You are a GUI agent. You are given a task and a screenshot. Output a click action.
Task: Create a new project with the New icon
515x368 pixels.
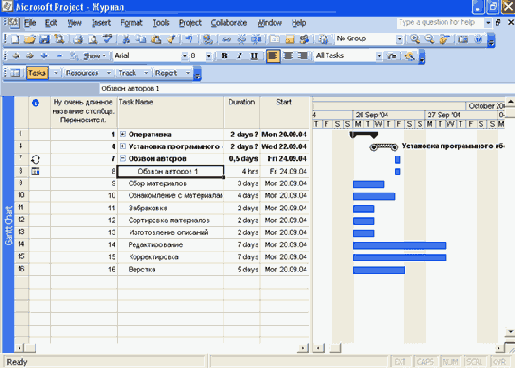tap(15, 39)
